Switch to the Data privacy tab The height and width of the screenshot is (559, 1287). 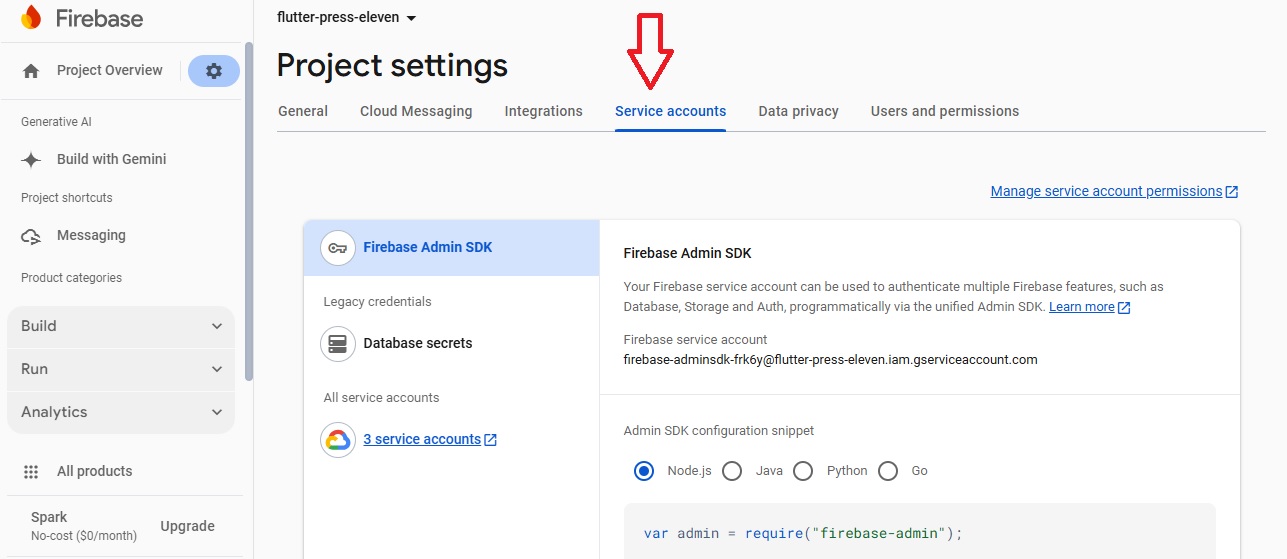click(x=799, y=111)
